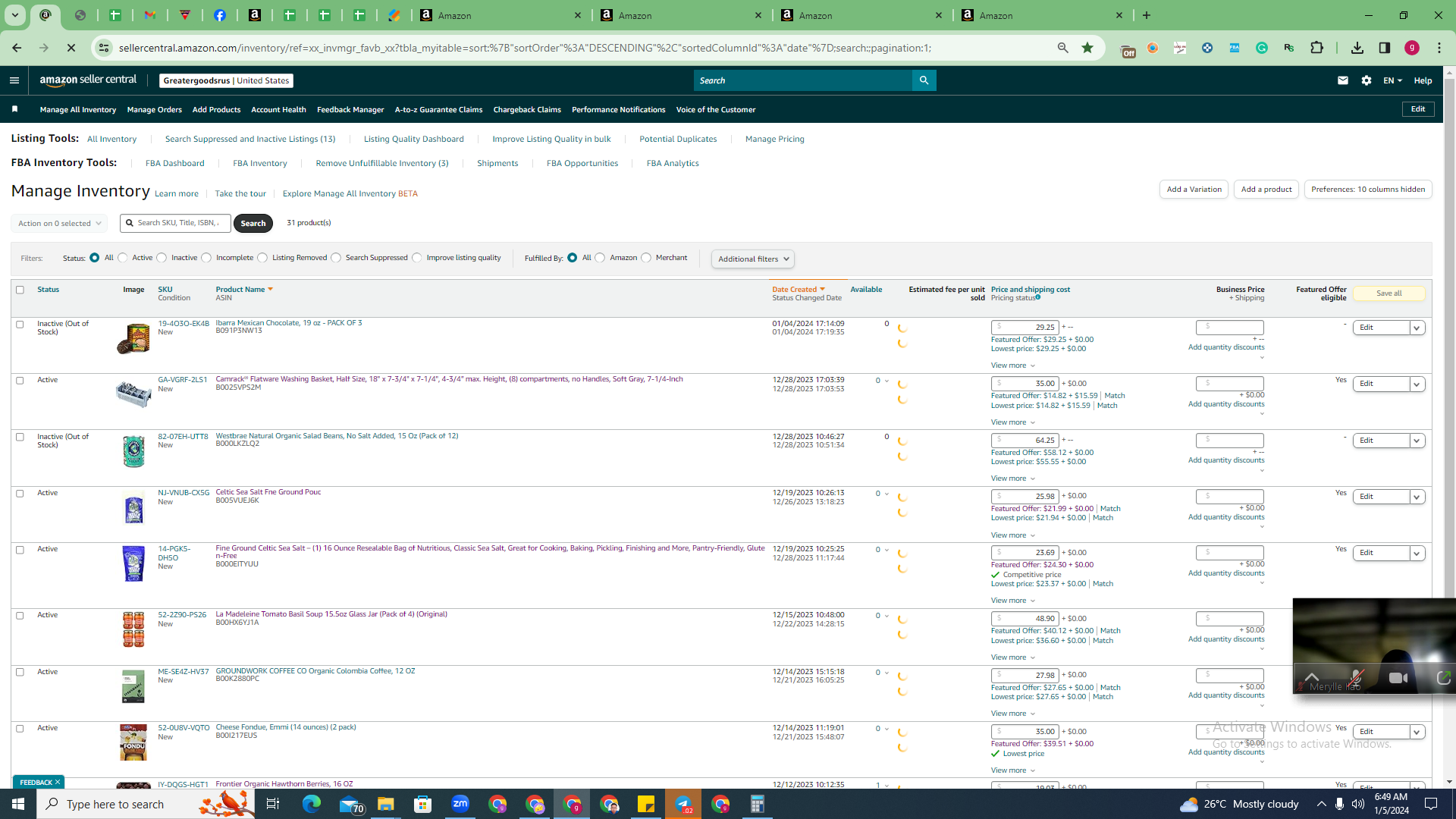The width and height of the screenshot is (1456, 819).
Task: Sort by Product Name column
Action: tap(243, 290)
